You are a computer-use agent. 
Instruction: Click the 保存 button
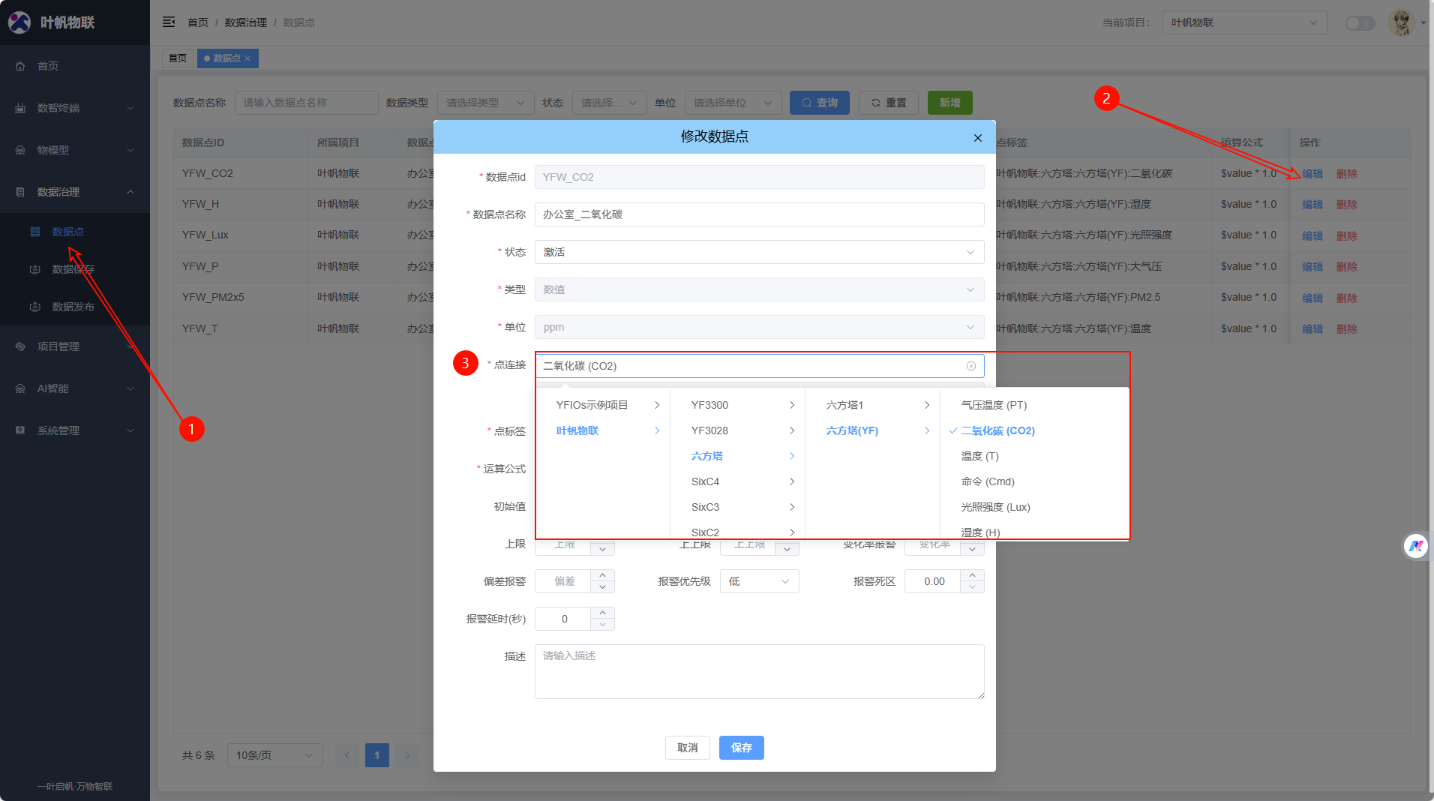click(741, 748)
